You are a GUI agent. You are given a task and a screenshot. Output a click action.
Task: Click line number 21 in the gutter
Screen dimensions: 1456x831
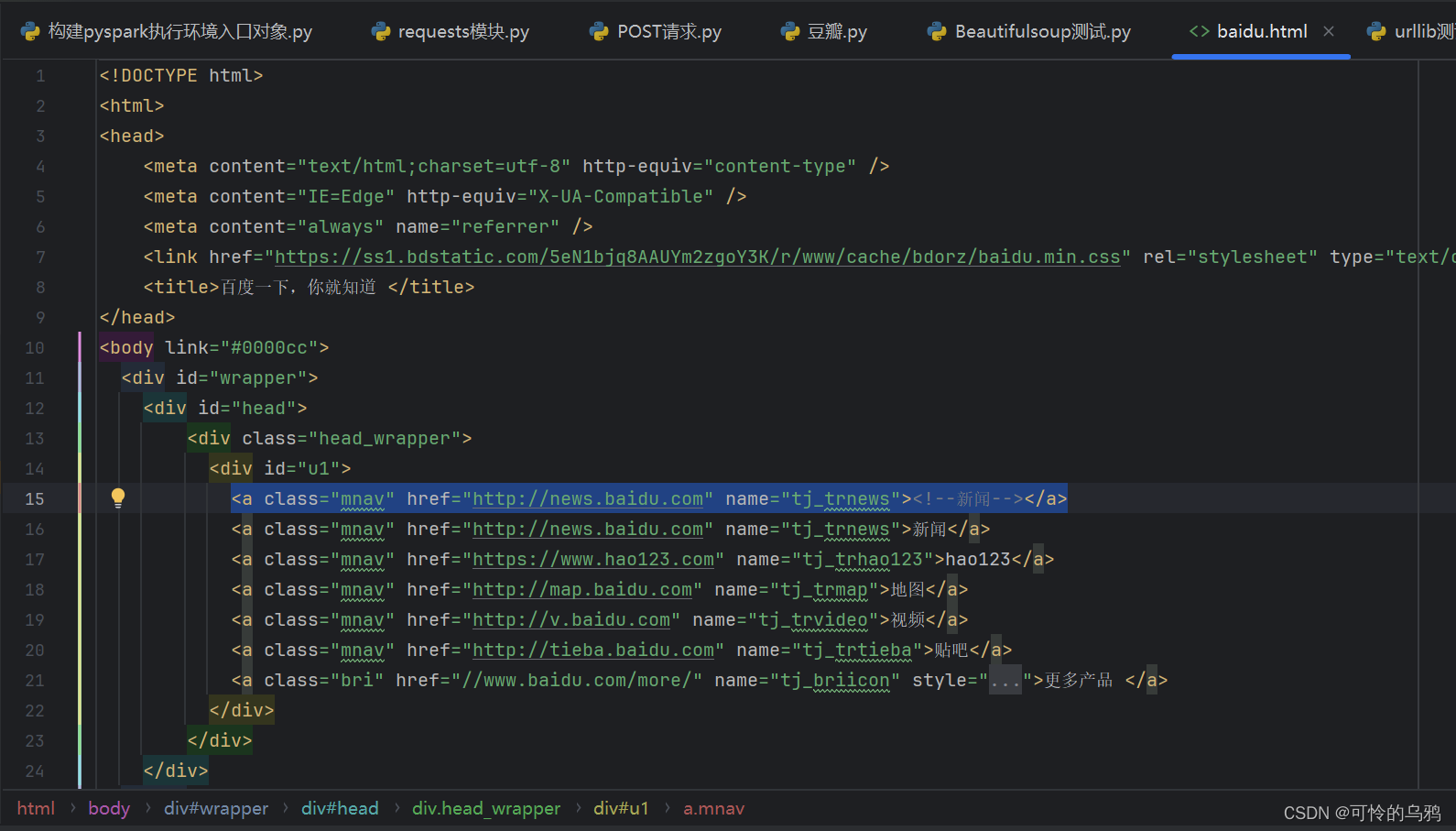click(35, 680)
